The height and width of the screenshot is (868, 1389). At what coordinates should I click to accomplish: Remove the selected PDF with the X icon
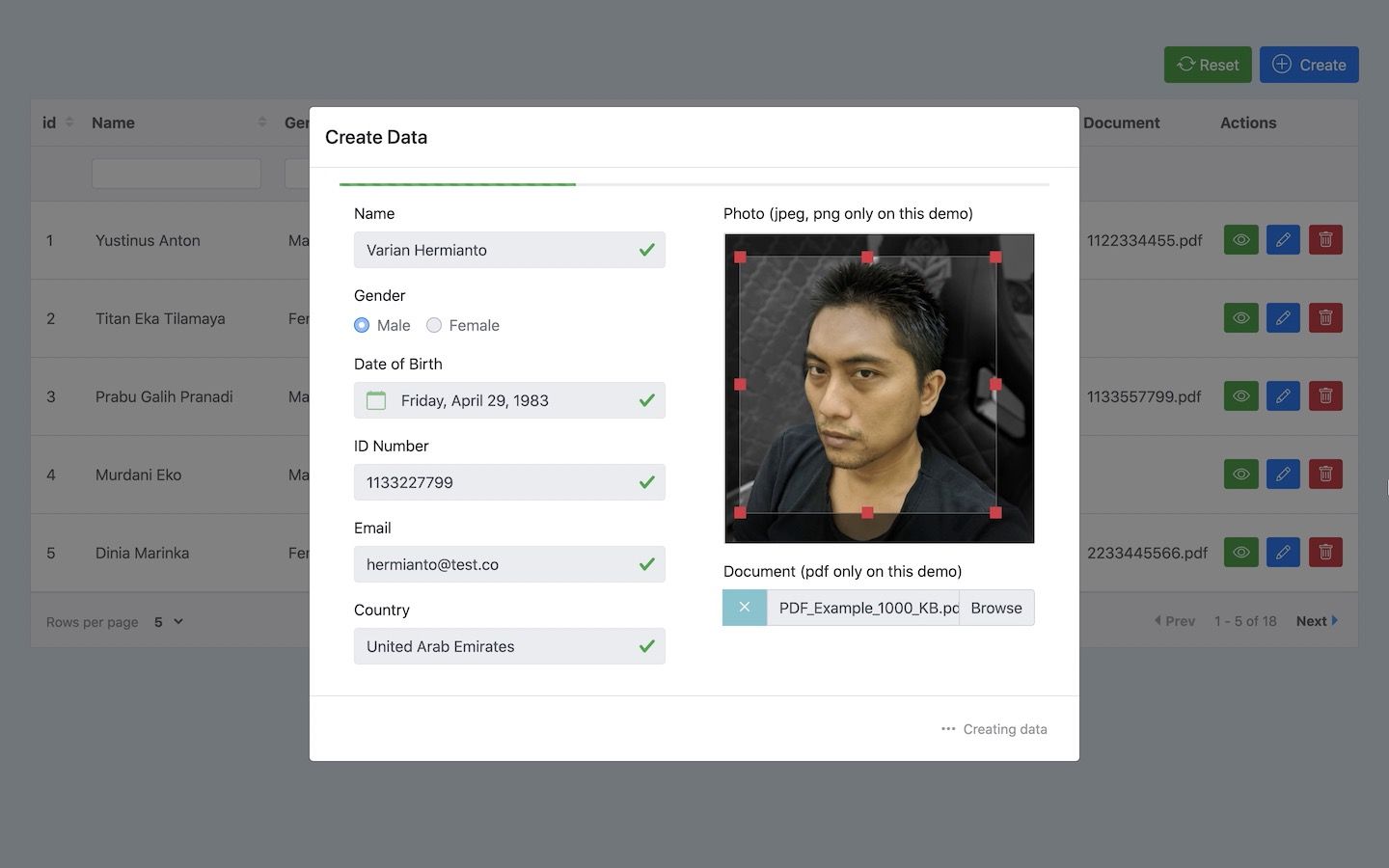pyautogui.click(x=745, y=608)
